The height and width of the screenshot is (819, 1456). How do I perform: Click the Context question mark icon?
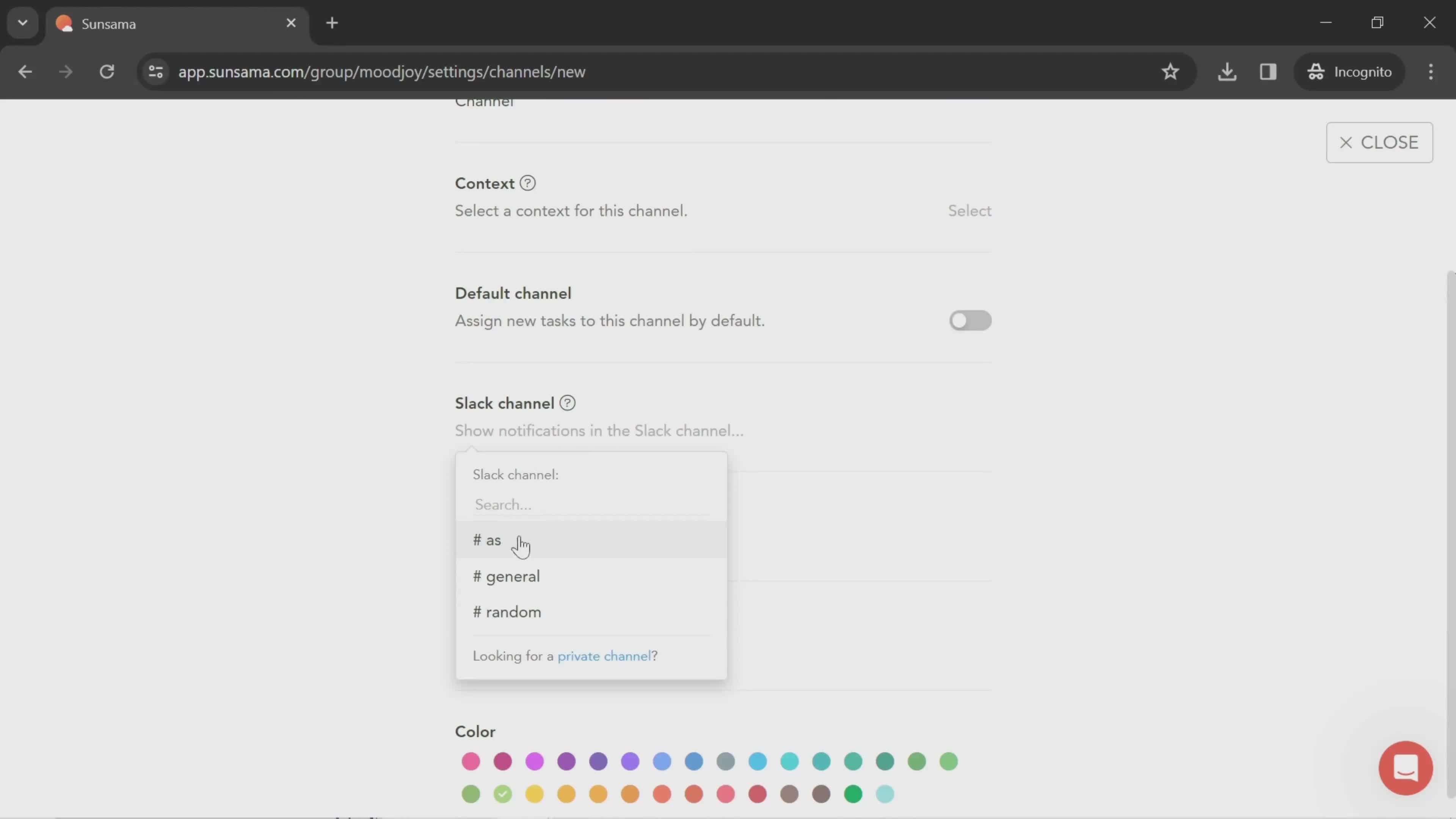pyautogui.click(x=527, y=183)
